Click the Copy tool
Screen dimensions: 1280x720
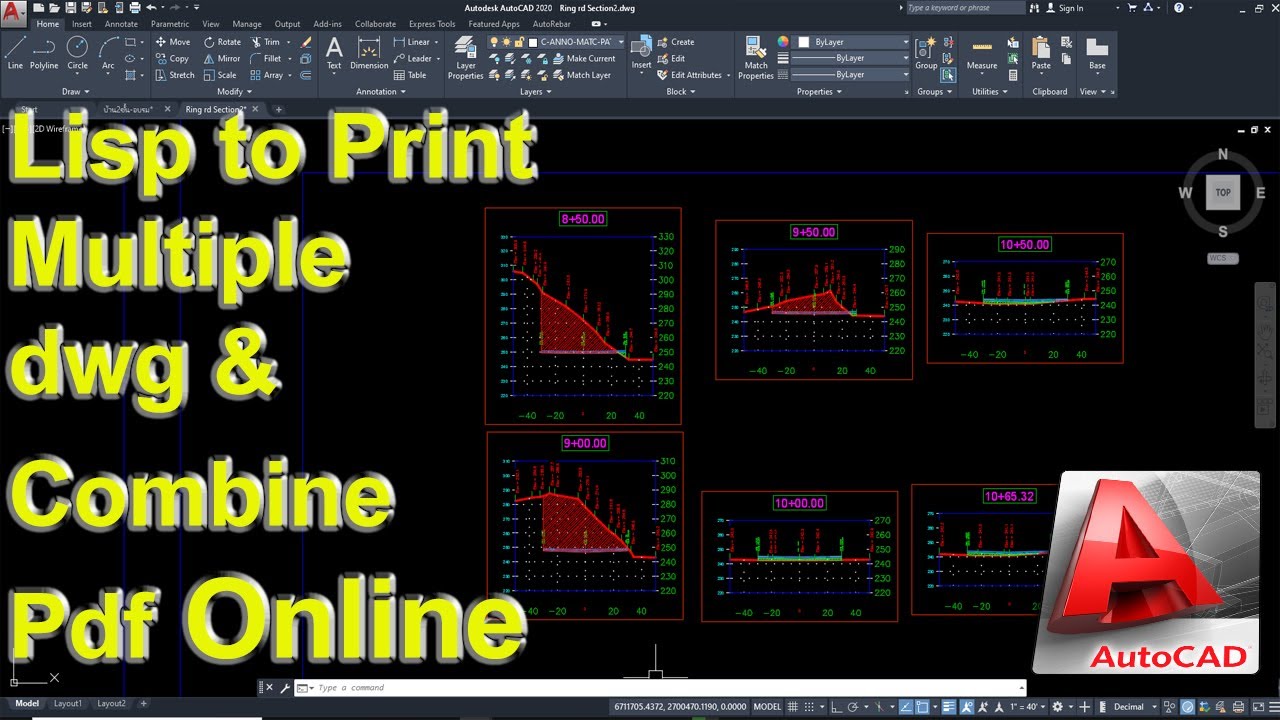(x=172, y=58)
